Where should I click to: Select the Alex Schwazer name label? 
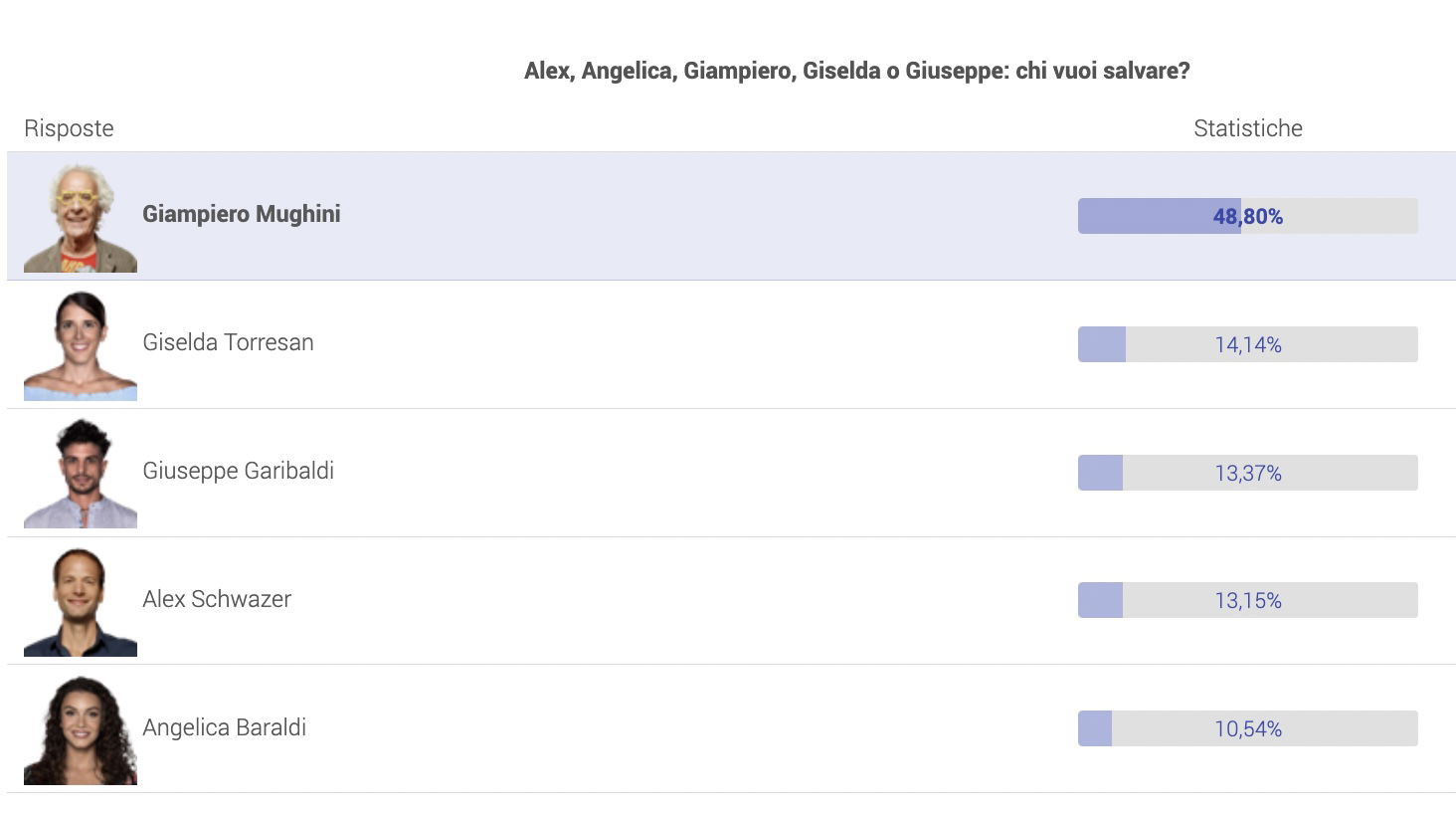tap(217, 599)
